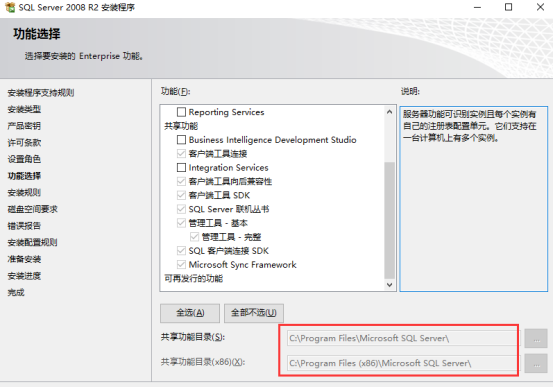
Task: Select the 产品密钥 step
Action: pyautogui.click(x=24, y=126)
